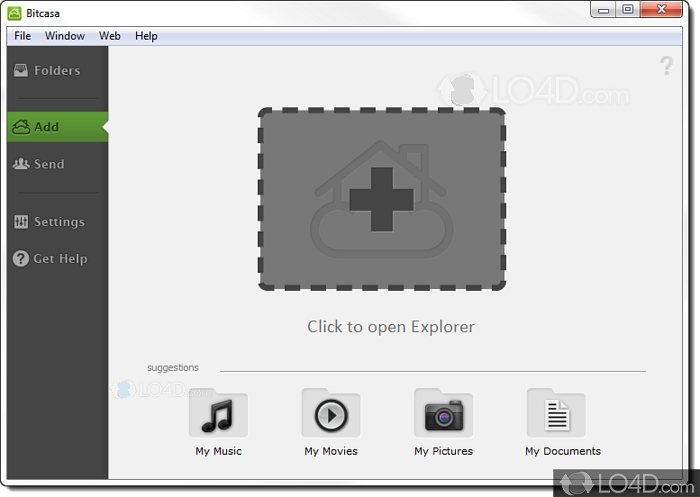Maximize the Bitcasa window

(x=628, y=9)
